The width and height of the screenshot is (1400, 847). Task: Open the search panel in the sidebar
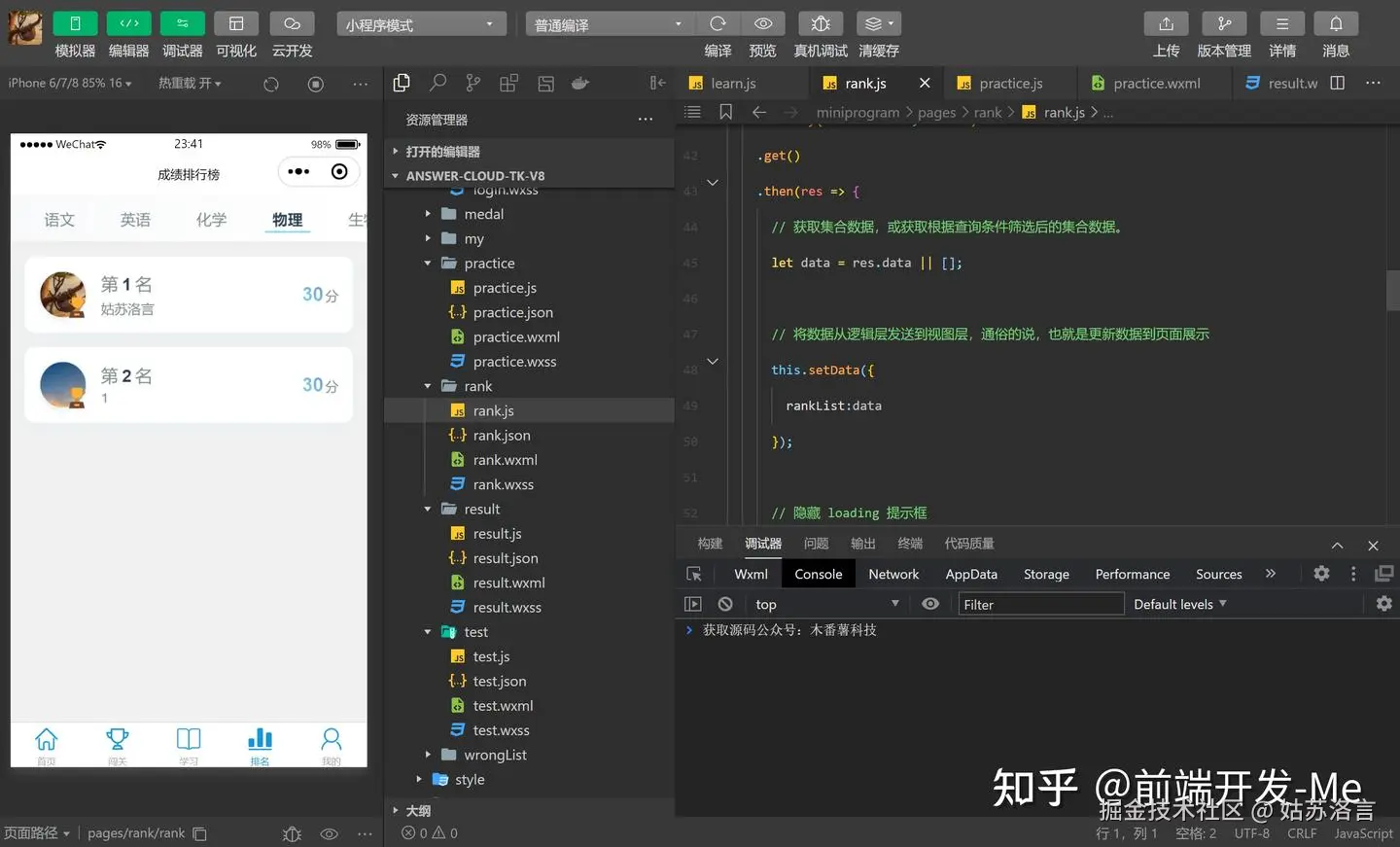[437, 84]
